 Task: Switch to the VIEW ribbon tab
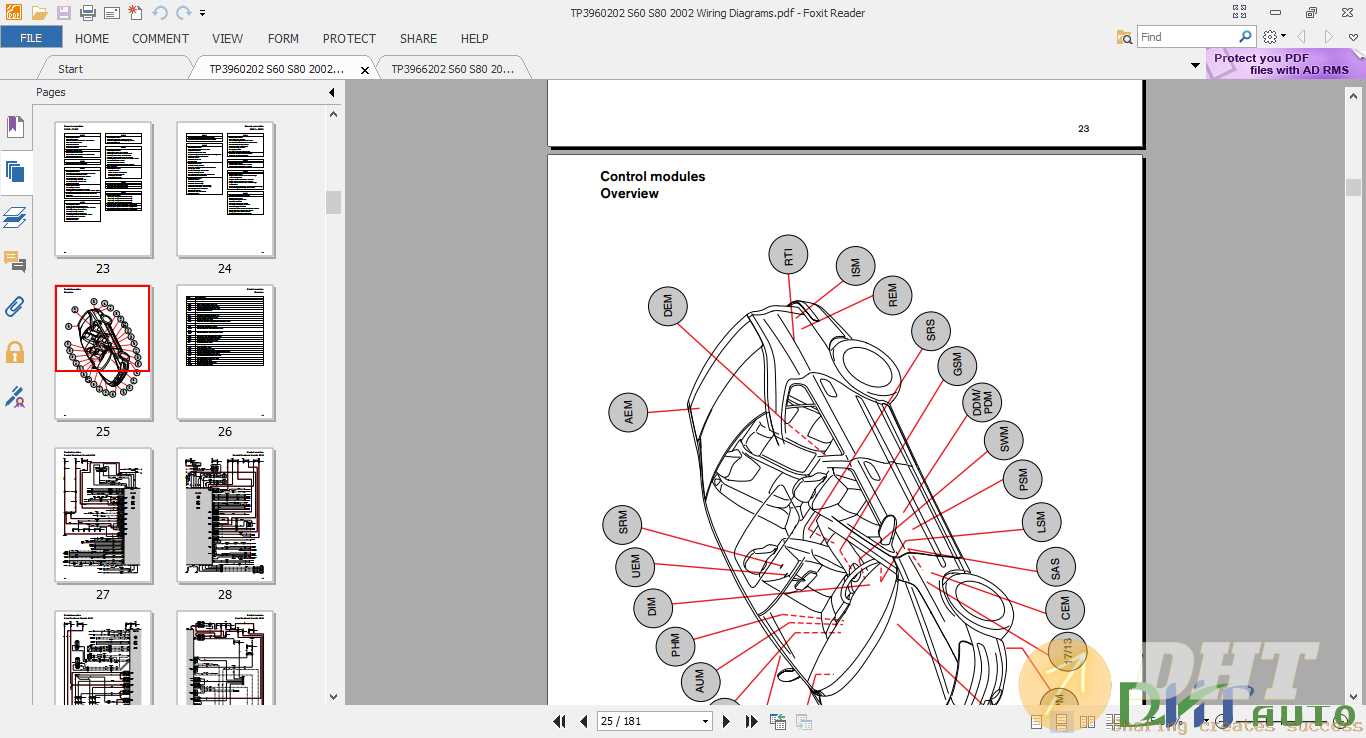(227, 38)
